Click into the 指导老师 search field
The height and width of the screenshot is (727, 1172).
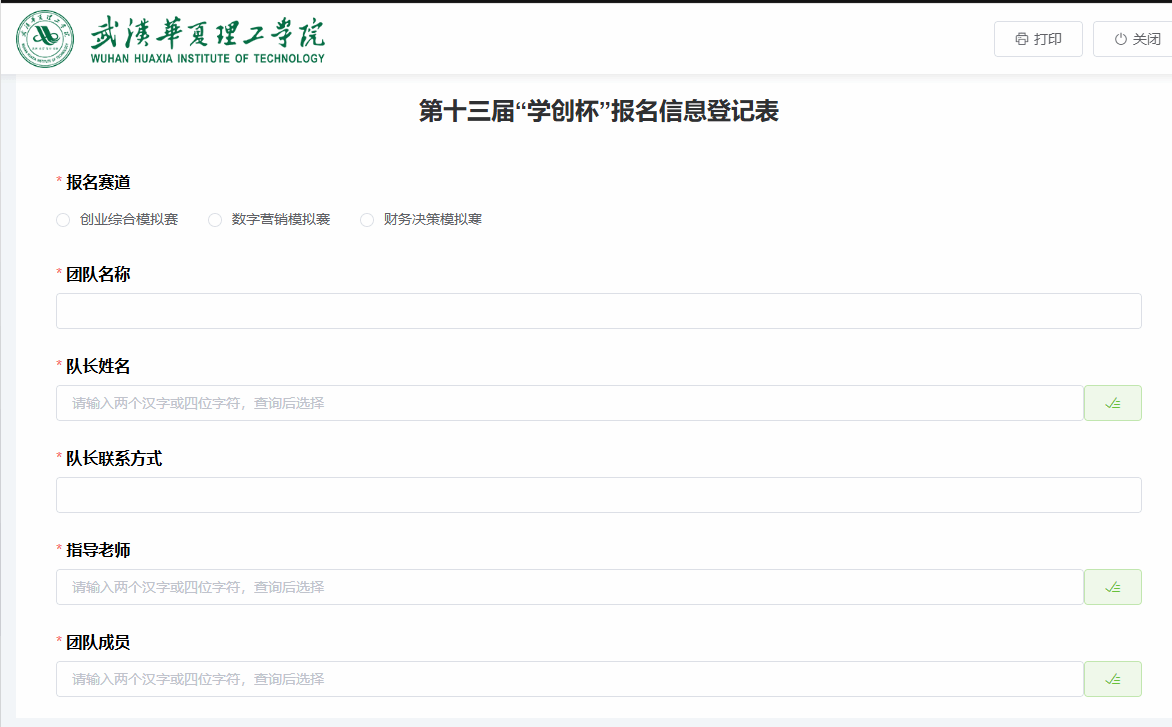point(570,587)
